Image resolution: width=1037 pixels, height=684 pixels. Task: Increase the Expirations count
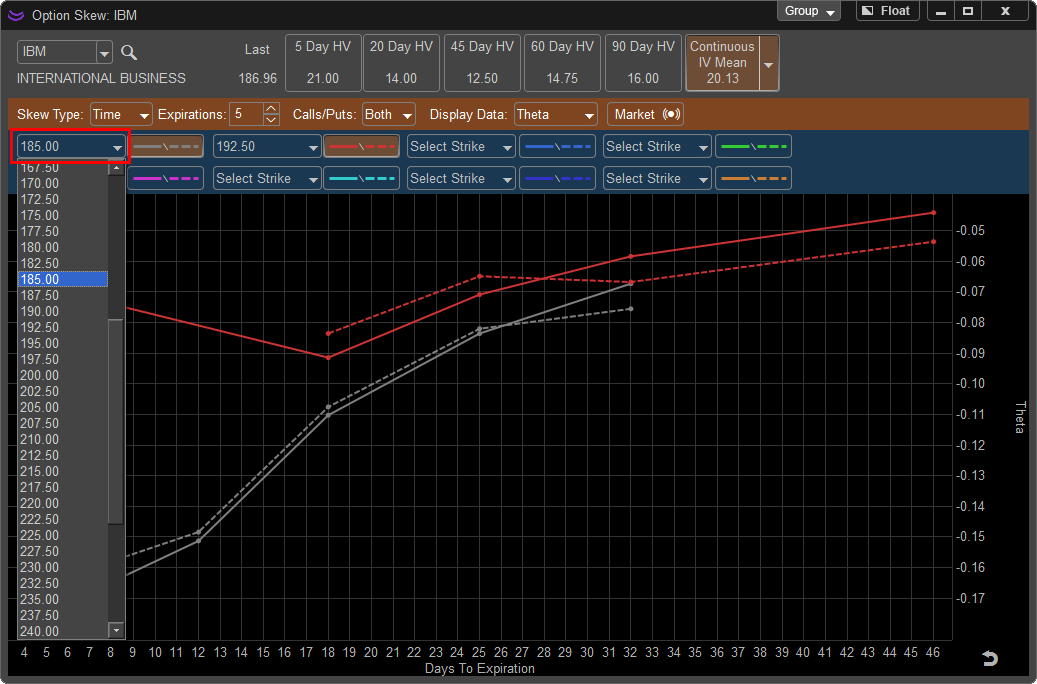[271, 108]
